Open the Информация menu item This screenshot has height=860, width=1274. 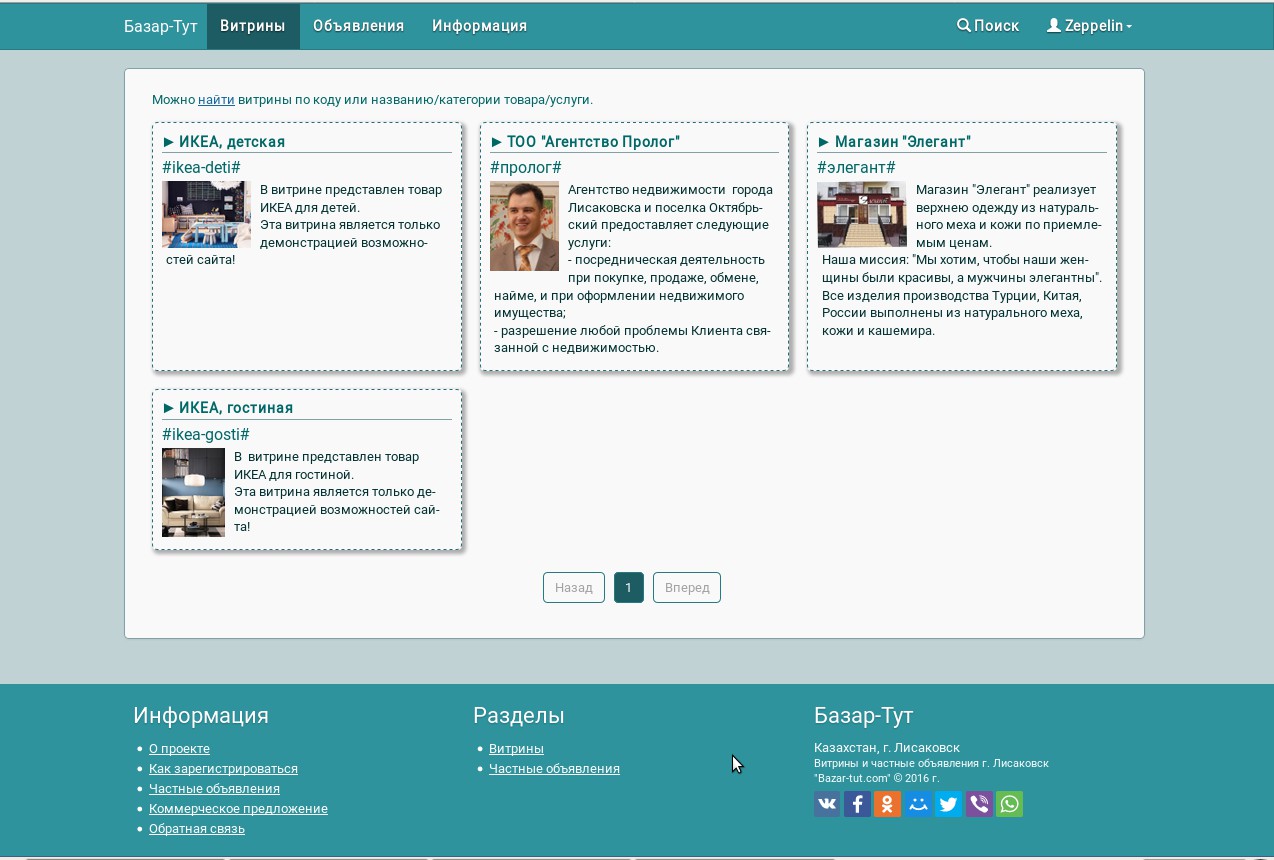(x=479, y=26)
